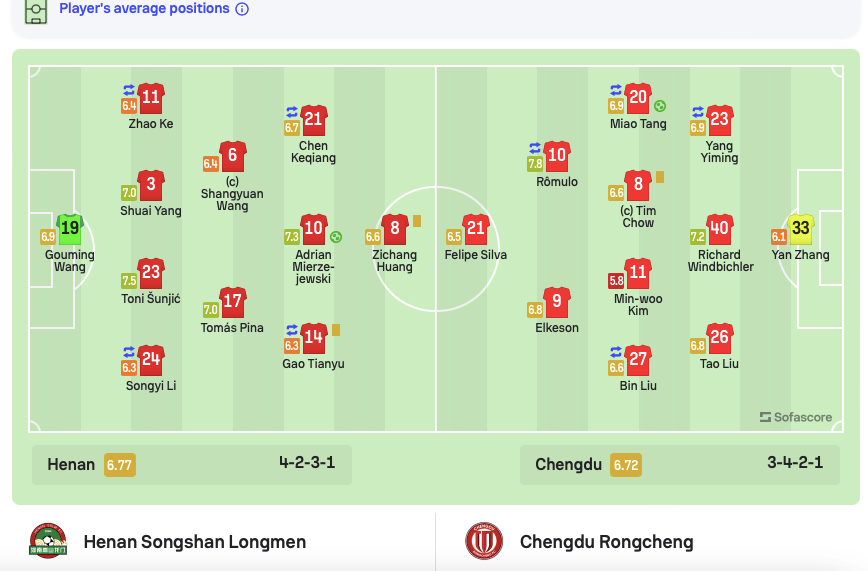Click Gouming Wang's green goalkeeper jersey
Viewport: 868px width, 571px height.
click(x=70, y=229)
